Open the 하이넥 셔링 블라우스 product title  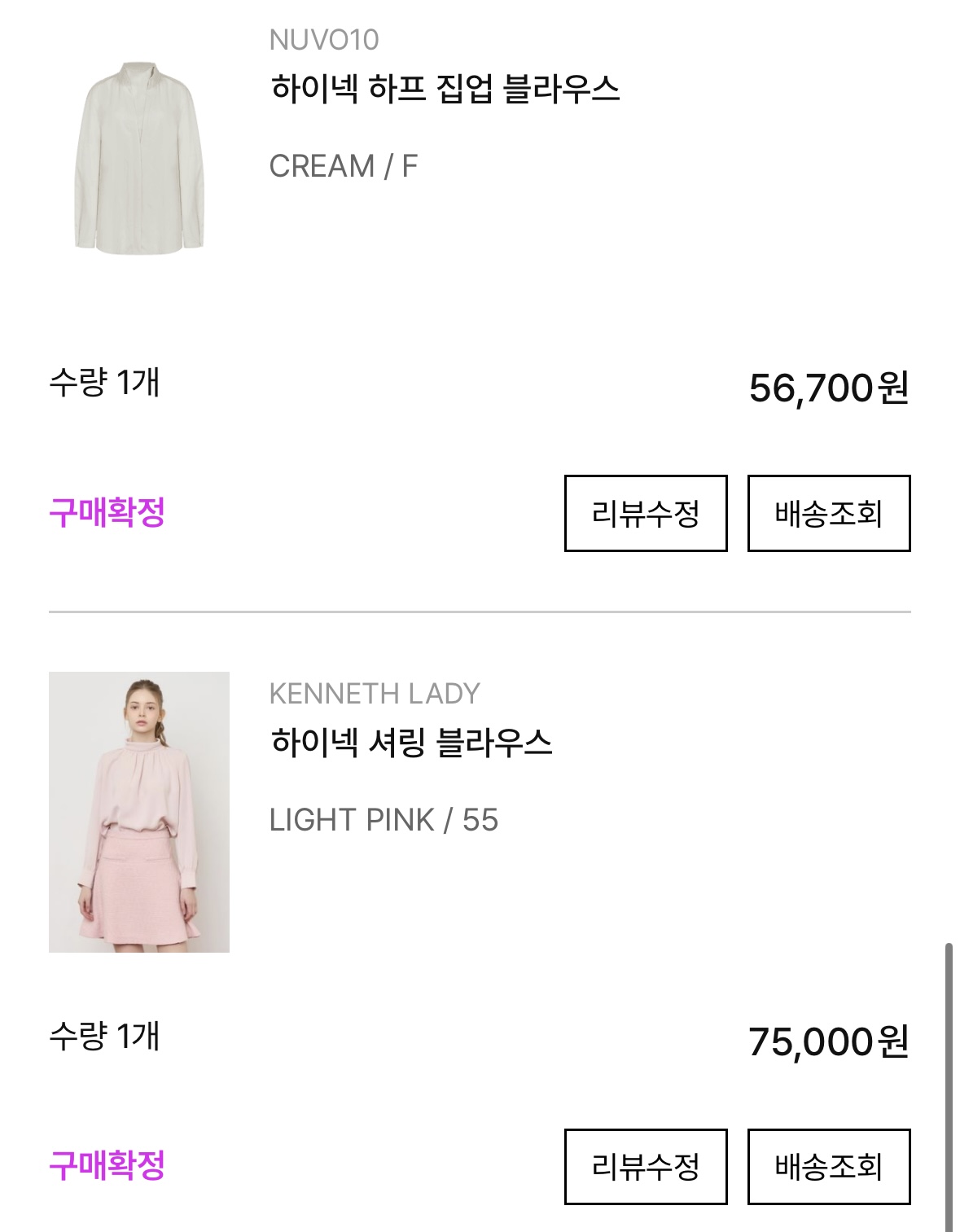click(411, 743)
